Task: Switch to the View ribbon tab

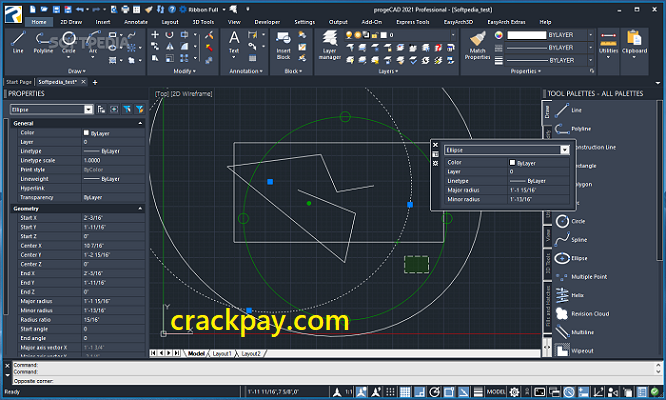Action: 234,22
